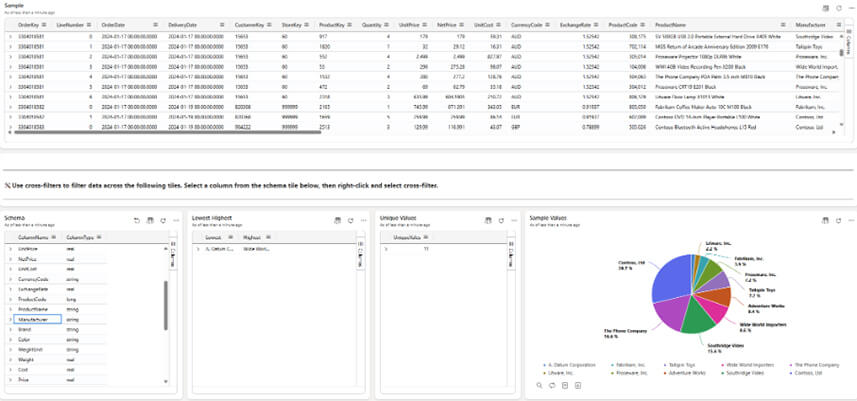Open ColumnName header menu in Schema
The height and width of the screenshot is (401, 857).
[53, 238]
